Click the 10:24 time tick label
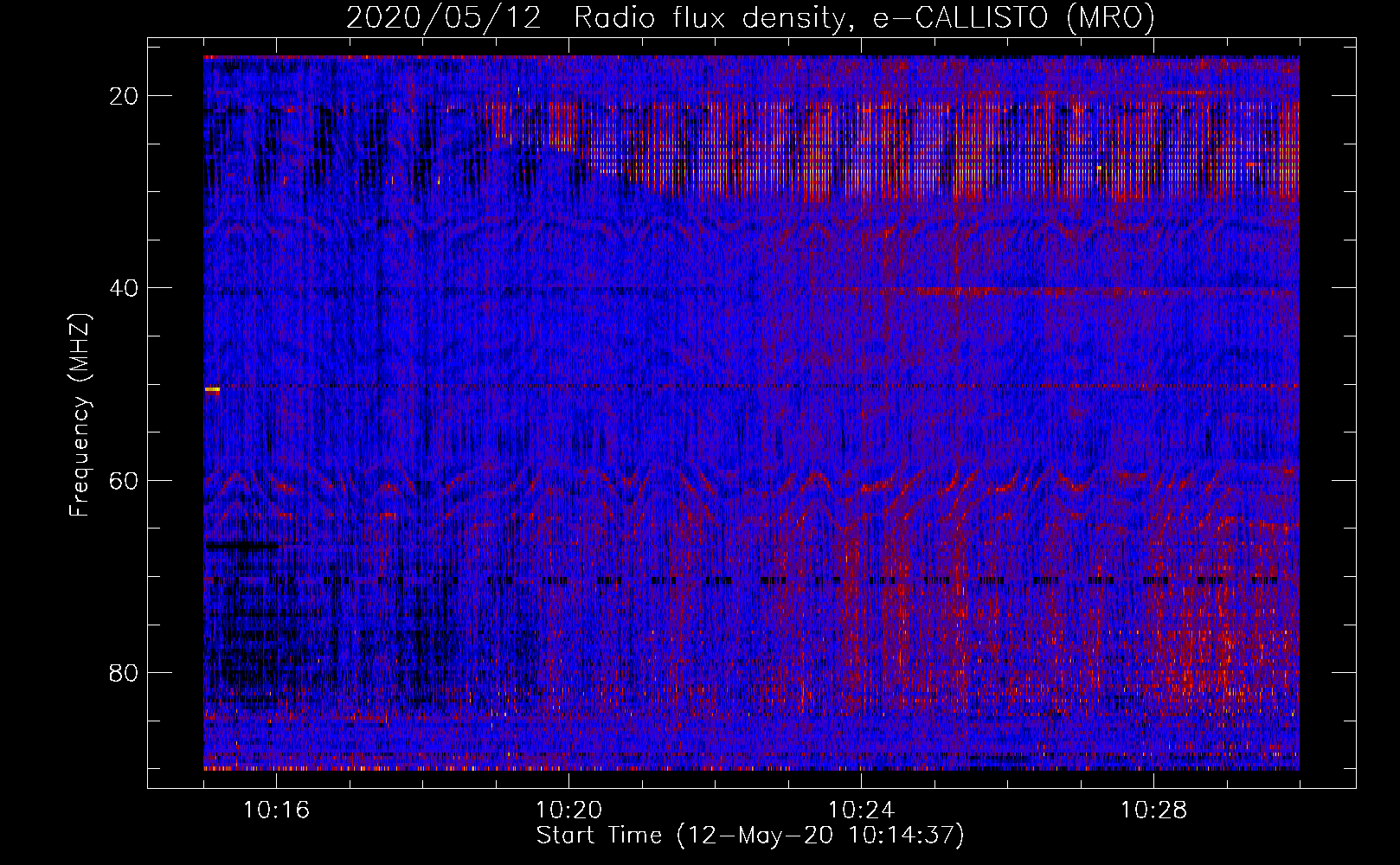This screenshot has width=1400, height=865. (x=862, y=811)
